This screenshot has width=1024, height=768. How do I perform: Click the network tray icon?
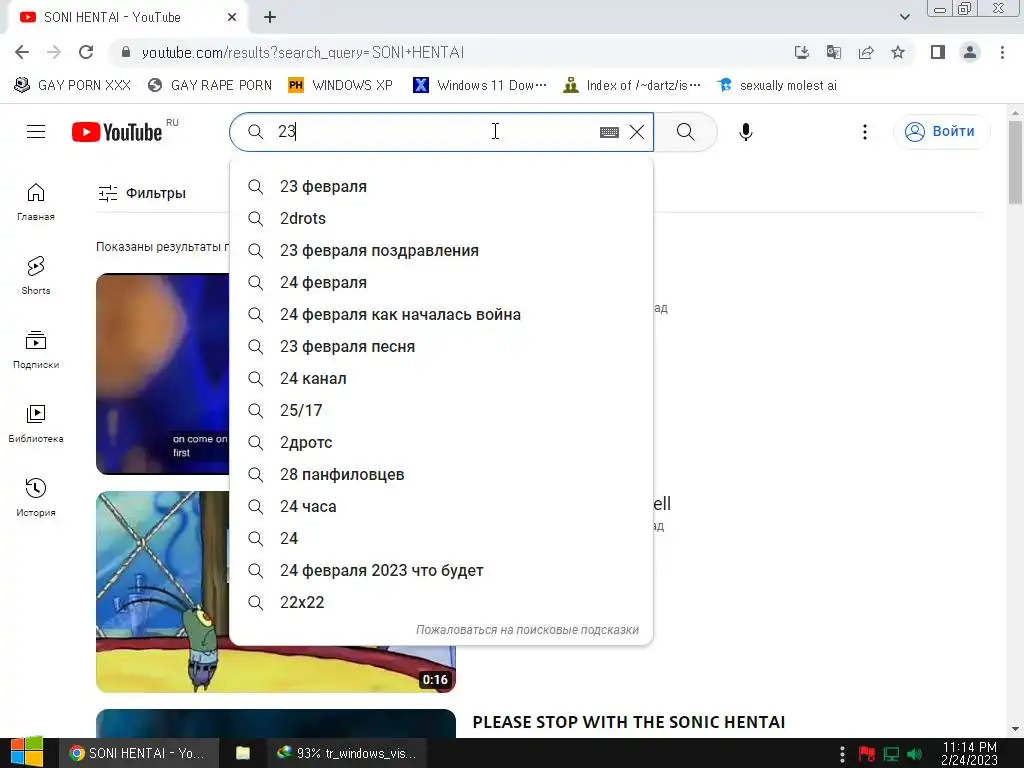pyautogui.click(x=891, y=754)
